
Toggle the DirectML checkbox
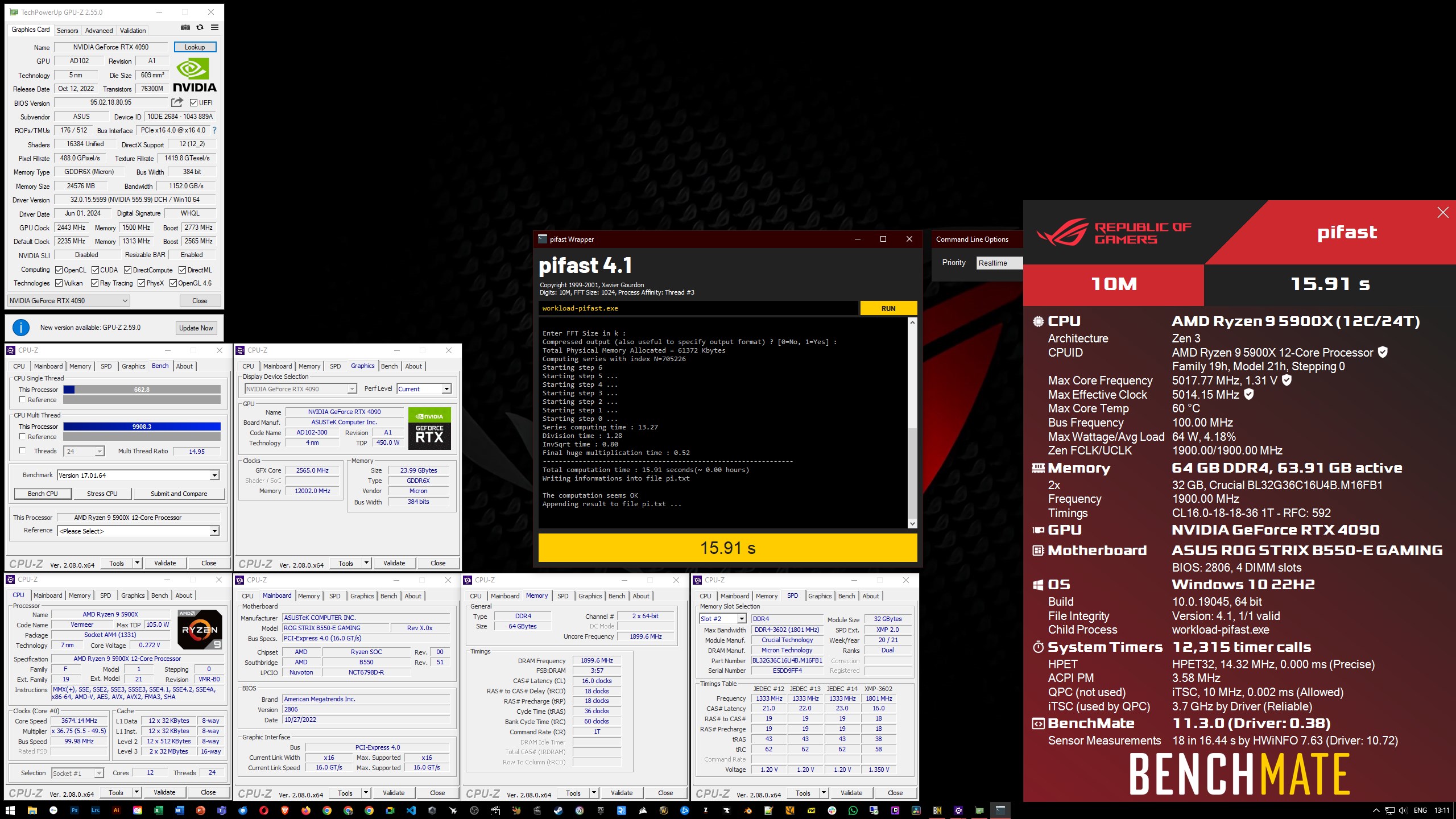click(182, 270)
